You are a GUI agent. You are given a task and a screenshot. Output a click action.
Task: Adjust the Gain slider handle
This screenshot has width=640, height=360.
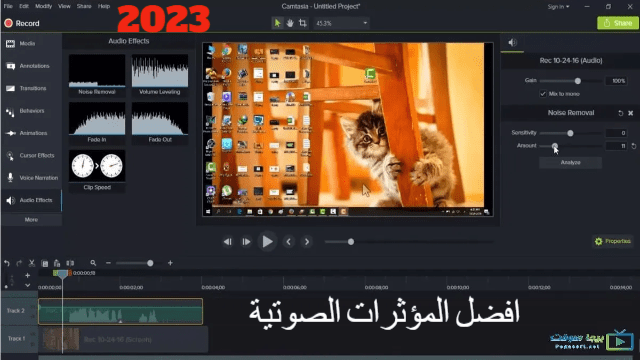tap(578, 81)
